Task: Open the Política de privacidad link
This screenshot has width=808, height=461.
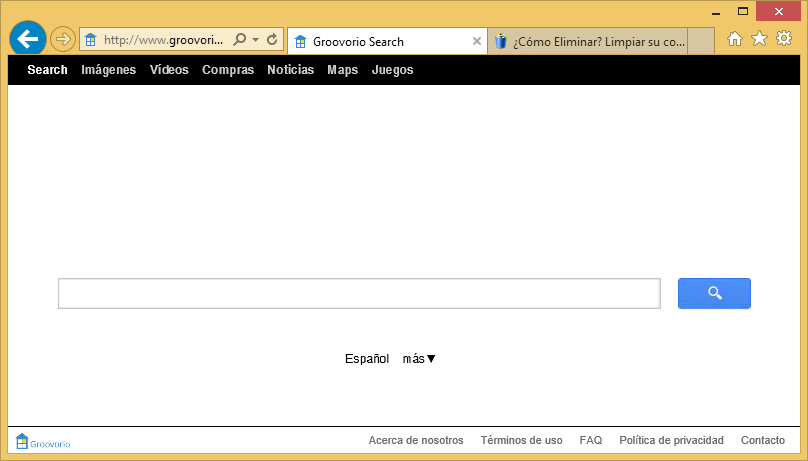Action: (x=671, y=440)
